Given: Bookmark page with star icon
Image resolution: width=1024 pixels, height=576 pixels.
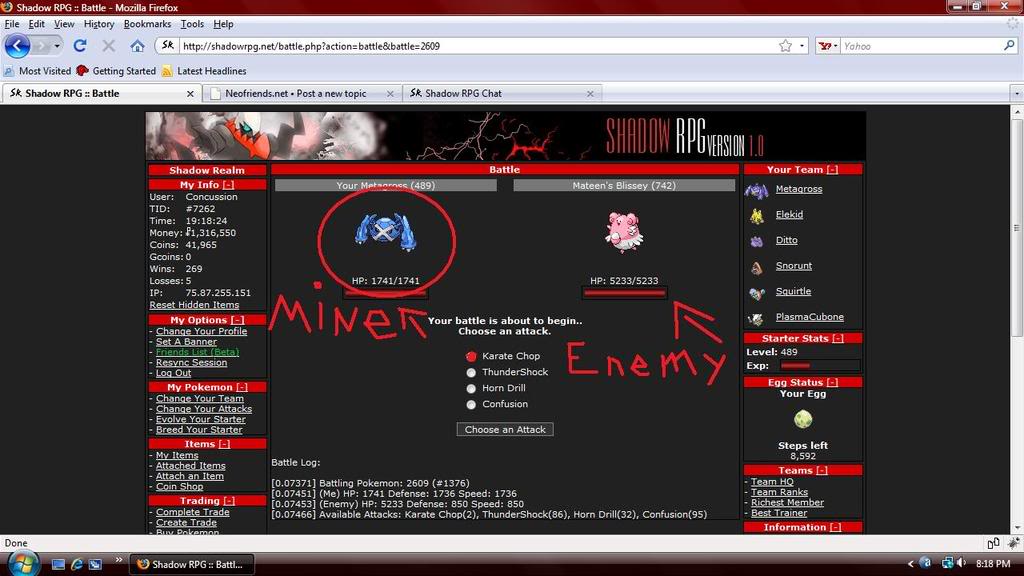Looking at the screenshot, I should tap(785, 46).
